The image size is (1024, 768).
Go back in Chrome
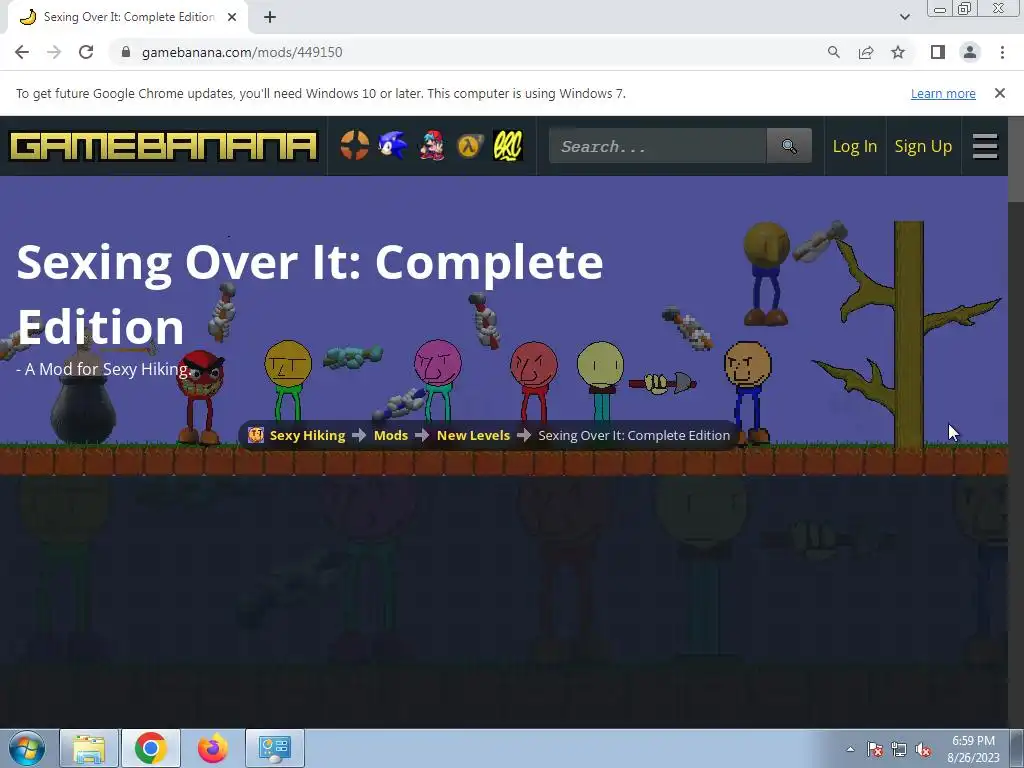click(x=22, y=52)
